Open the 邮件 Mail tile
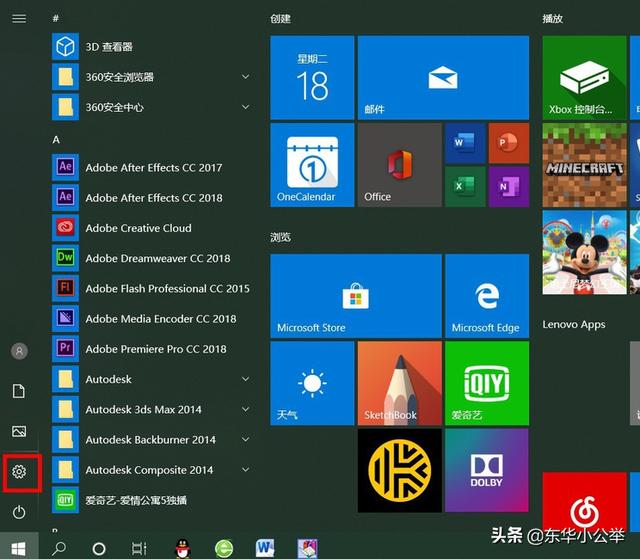The width and height of the screenshot is (640, 559). click(x=442, y=78)
